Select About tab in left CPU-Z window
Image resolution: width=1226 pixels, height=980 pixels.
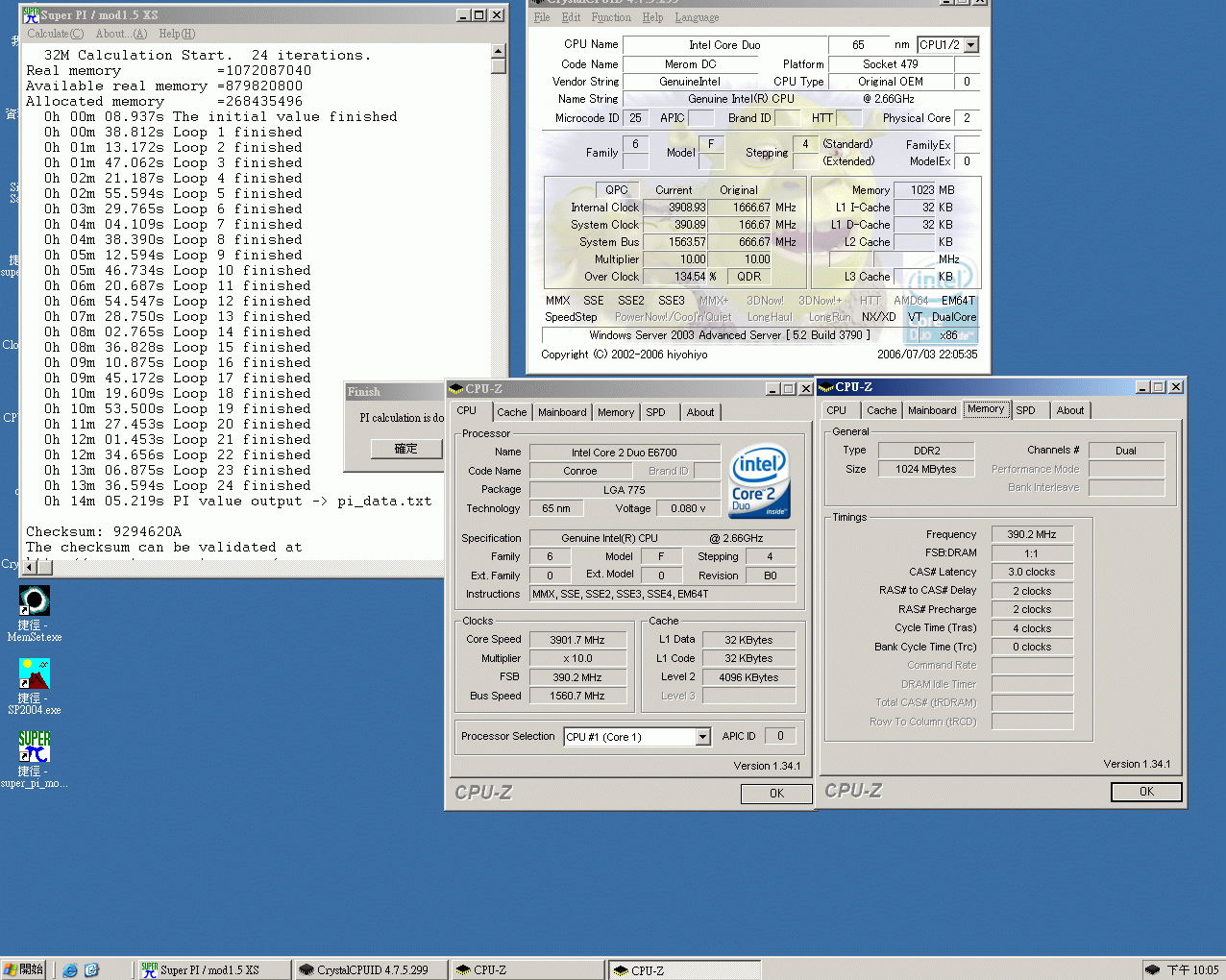point(700,412)
